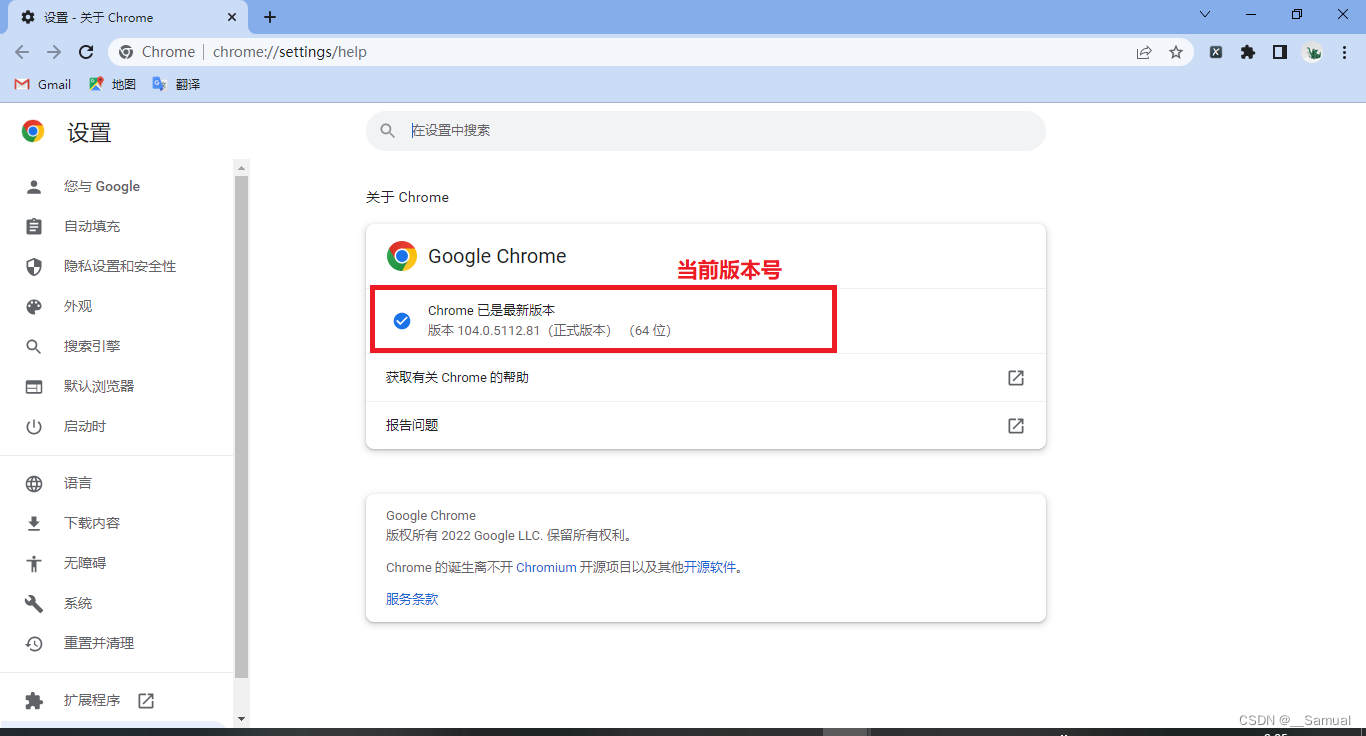This screenshot has width=1366, height=736.
Task: Open a new tab with plus button
Action: (270, 17)
